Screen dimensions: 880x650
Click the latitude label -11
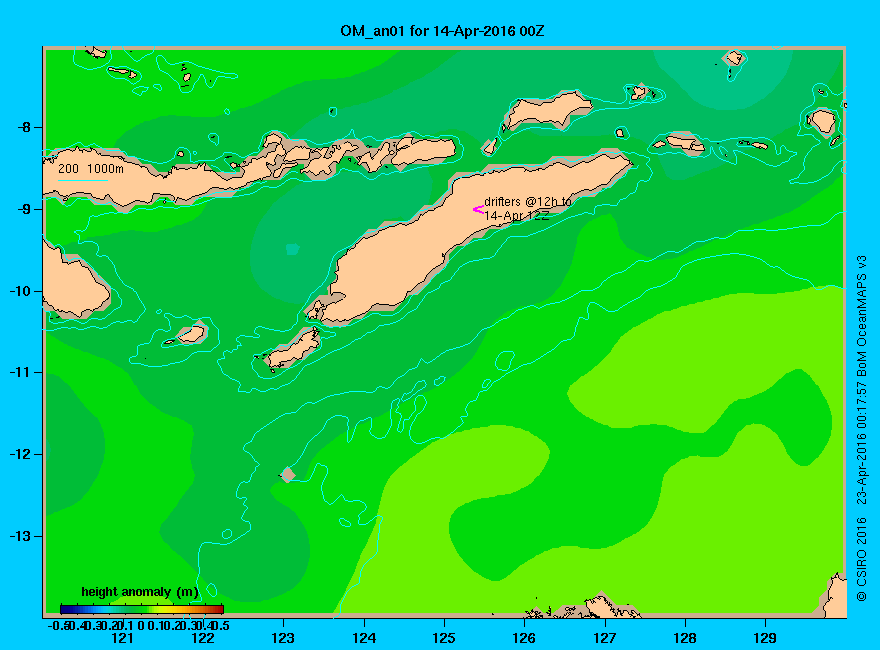20,373
